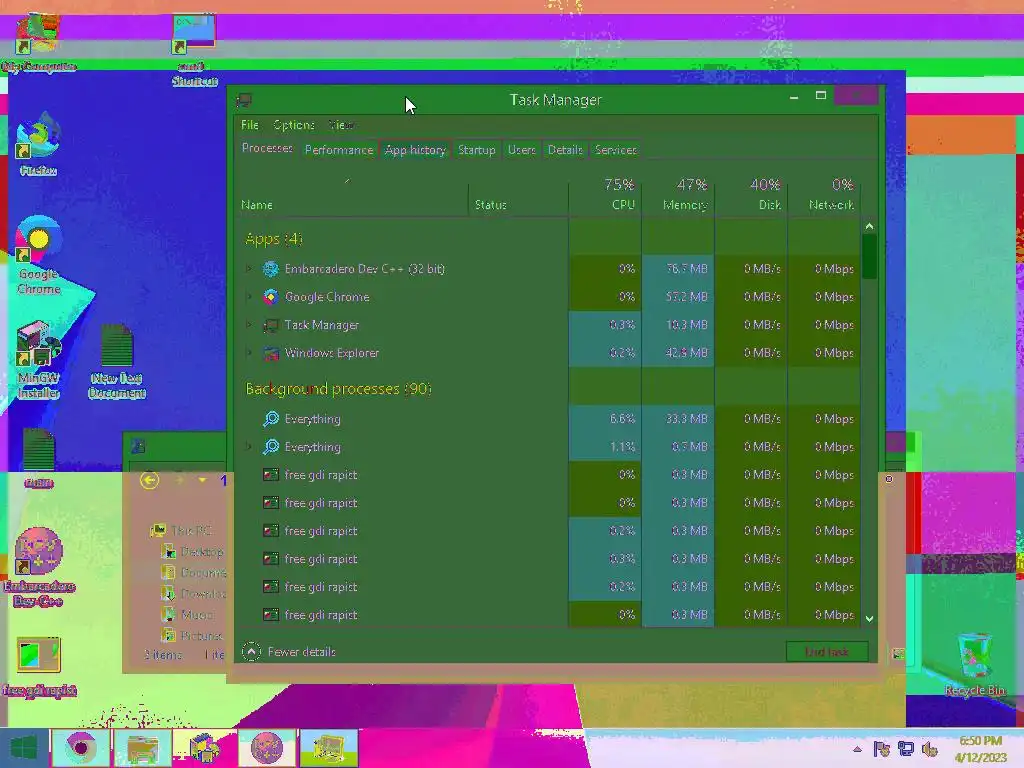Screen dimensions: 1024x768
Task: Select the Windows Explorer 42.8 MB memory cell
Action: [x=678, y=353]
